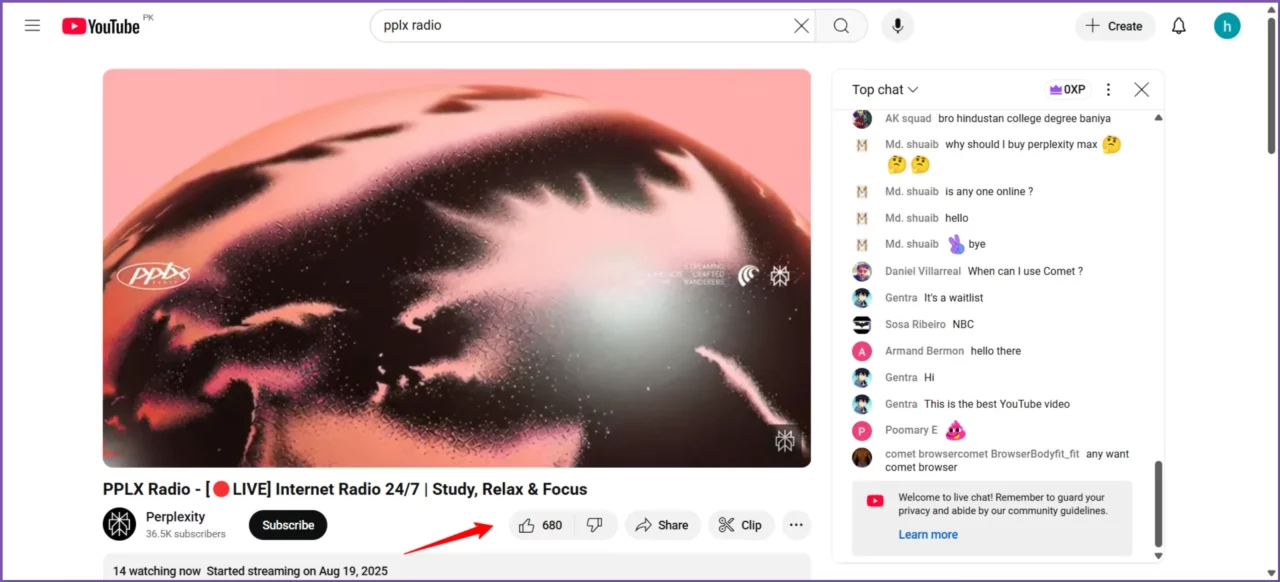Image resolution: width=1280 pixels, height=582 pixels.
Task: Open the notifications bell
Action: tap(1178, 26)
